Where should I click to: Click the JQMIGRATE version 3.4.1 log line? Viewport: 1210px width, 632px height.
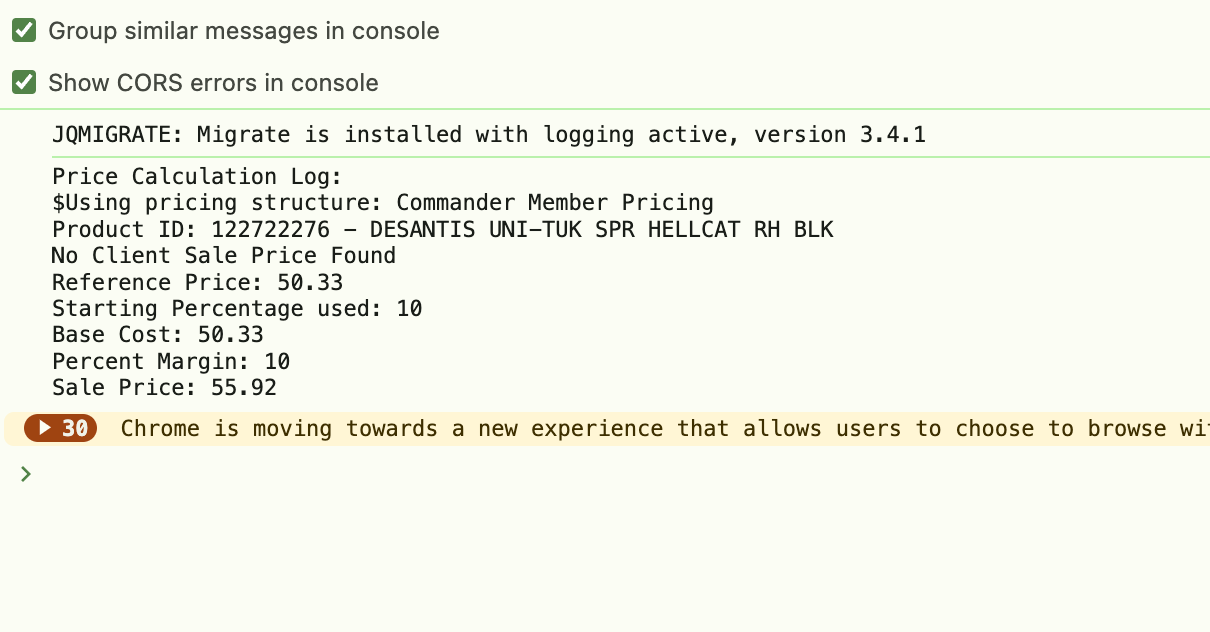(x=489, y=135)
